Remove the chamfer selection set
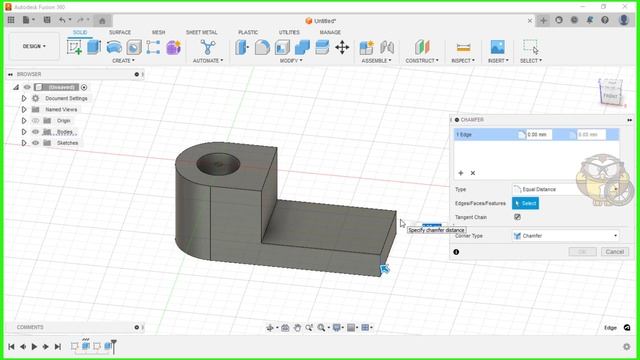 pyautogui.click(x=473, y=173)
